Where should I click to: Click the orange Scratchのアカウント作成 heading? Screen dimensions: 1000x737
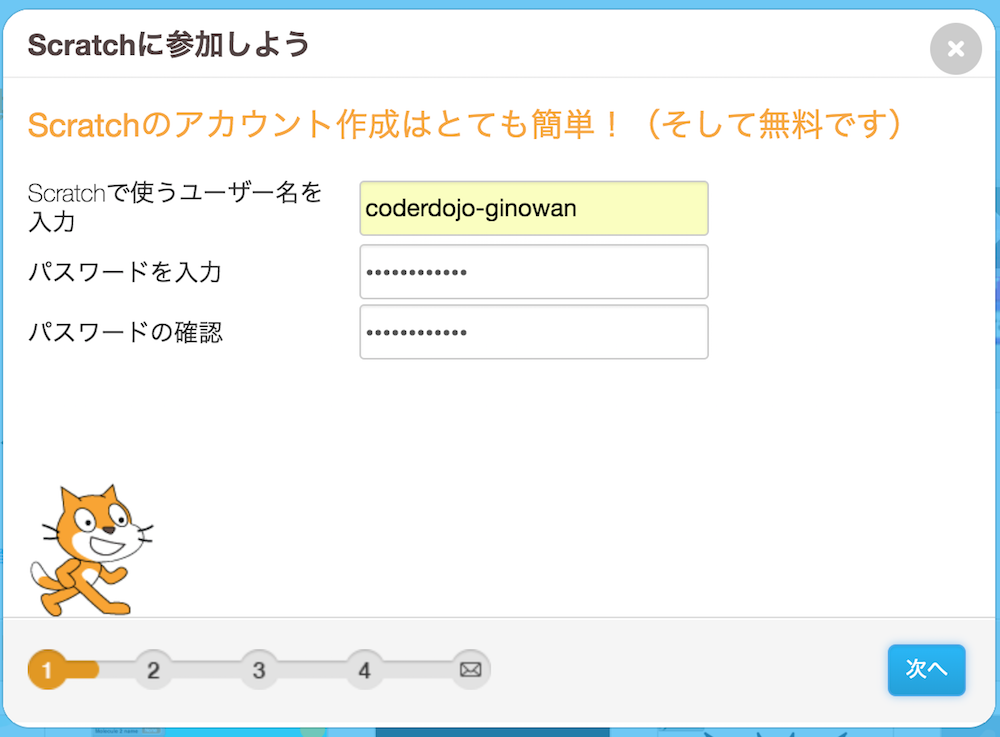click(464, 124)
